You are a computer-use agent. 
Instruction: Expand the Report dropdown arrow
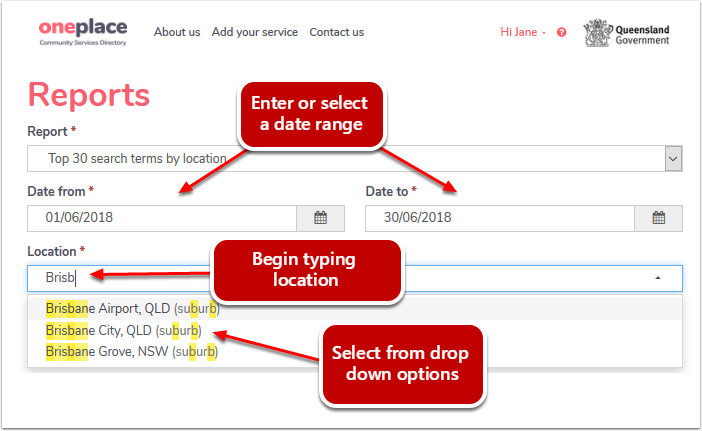[x=673, y=158]
